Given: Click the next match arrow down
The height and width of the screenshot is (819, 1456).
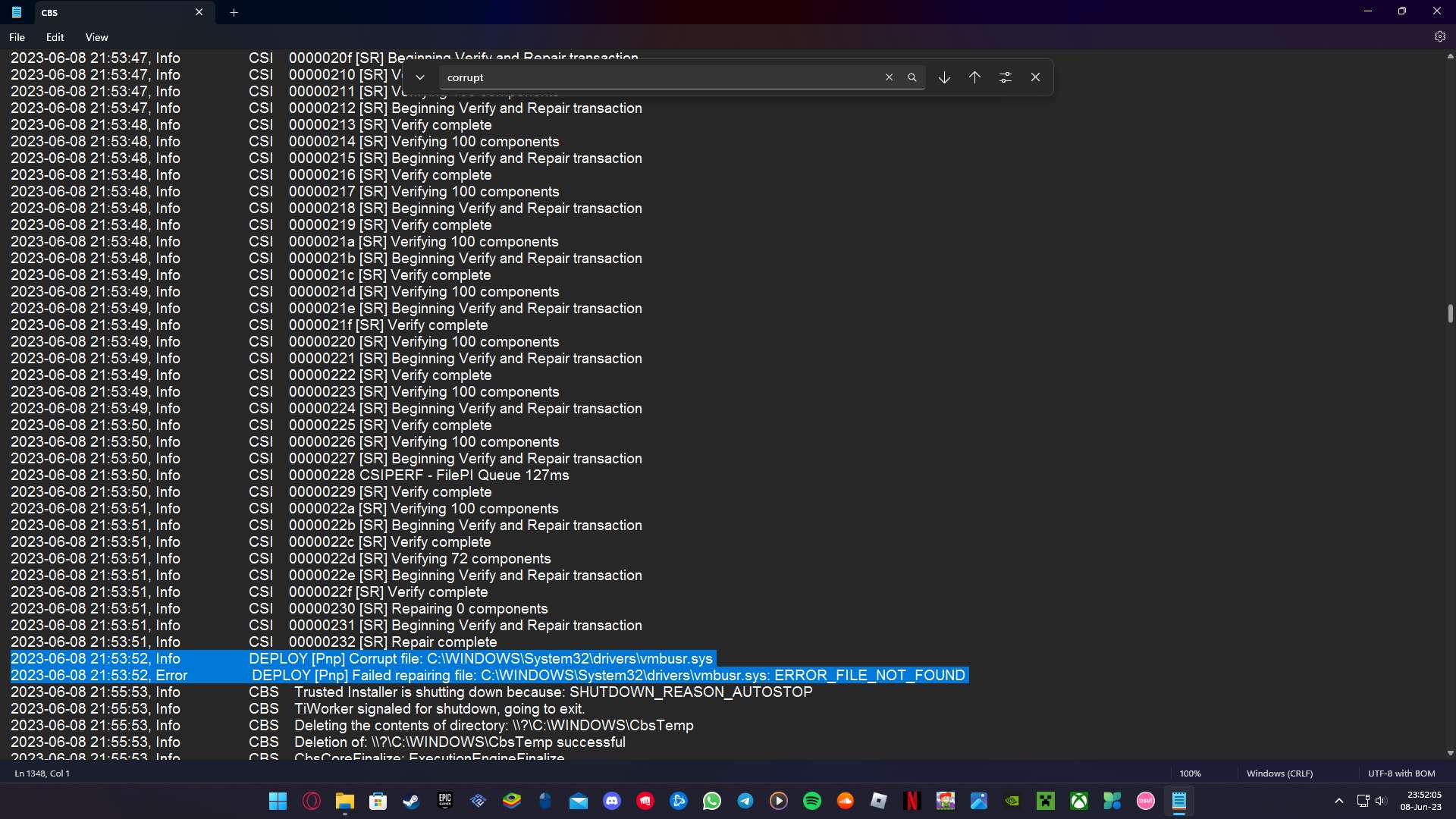Looking at the screenshot, I should point(944,77).
